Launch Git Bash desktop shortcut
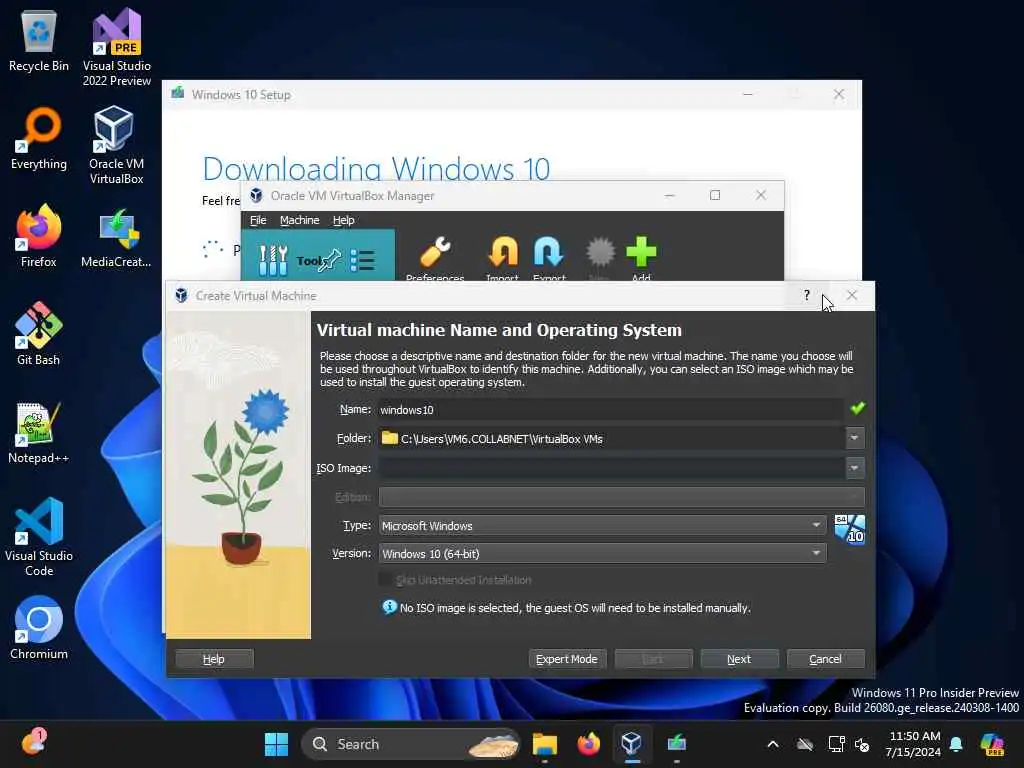 pyautogui.click(x=39, y=334)
